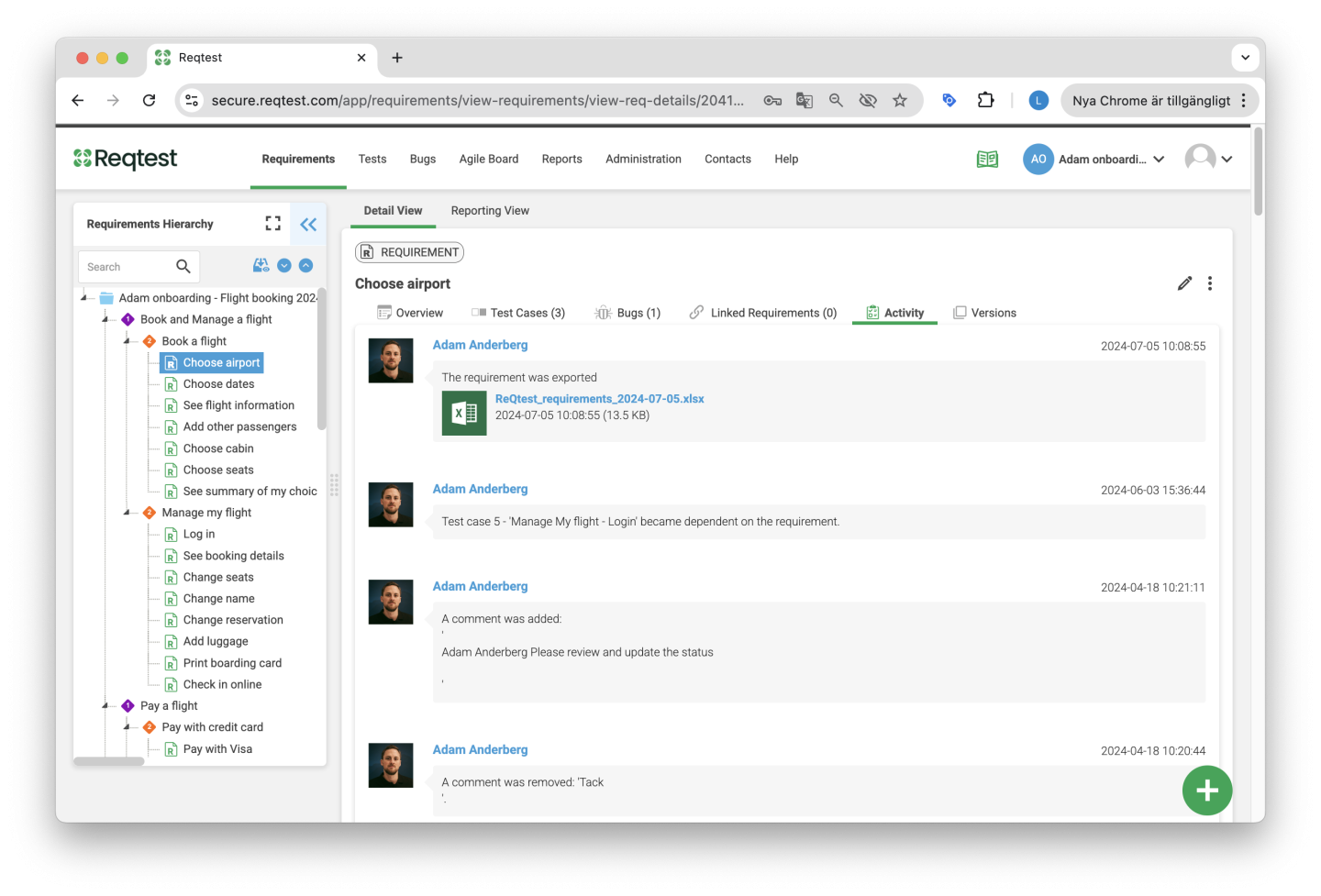Screen dimensions: 1321x896
Task: Open the requirement more options menu
Action: 1210,283
